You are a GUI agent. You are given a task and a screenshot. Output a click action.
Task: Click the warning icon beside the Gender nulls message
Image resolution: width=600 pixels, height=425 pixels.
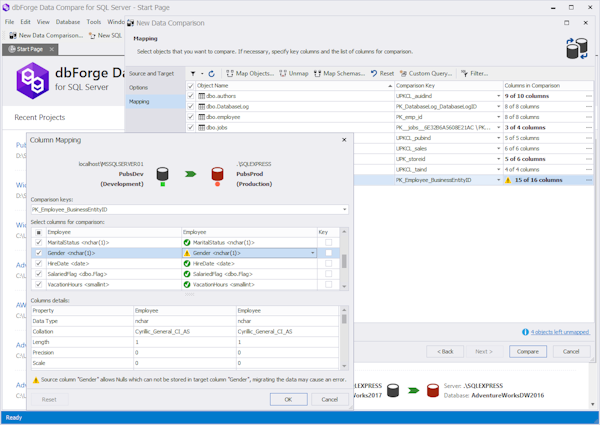36,380
